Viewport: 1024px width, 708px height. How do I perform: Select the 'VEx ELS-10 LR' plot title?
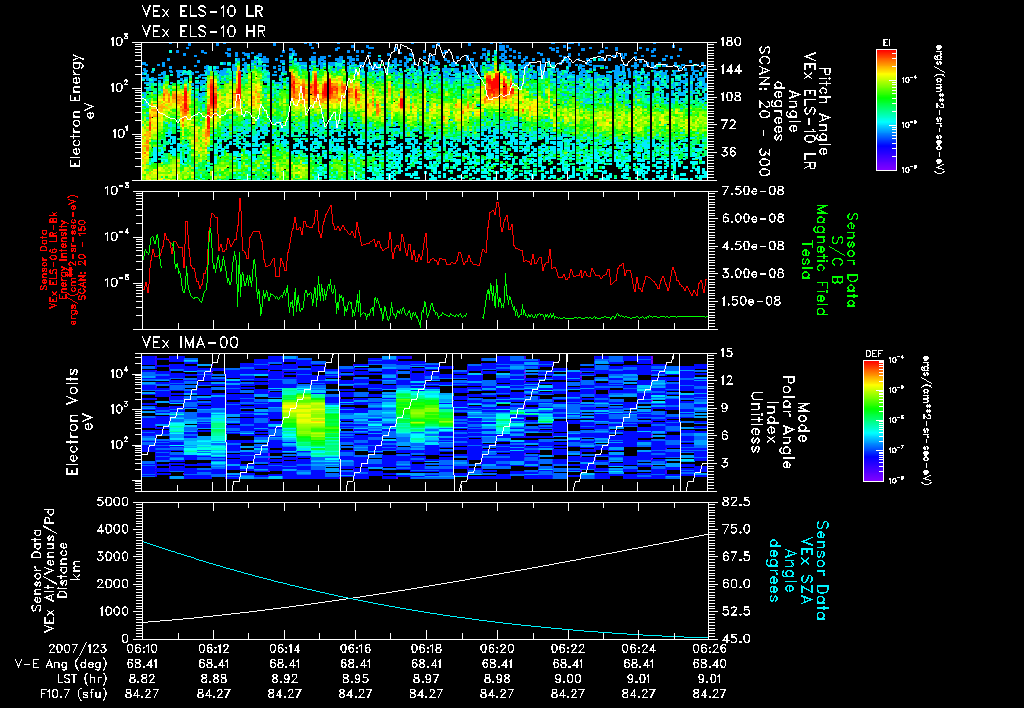click(x=203, y=12)
